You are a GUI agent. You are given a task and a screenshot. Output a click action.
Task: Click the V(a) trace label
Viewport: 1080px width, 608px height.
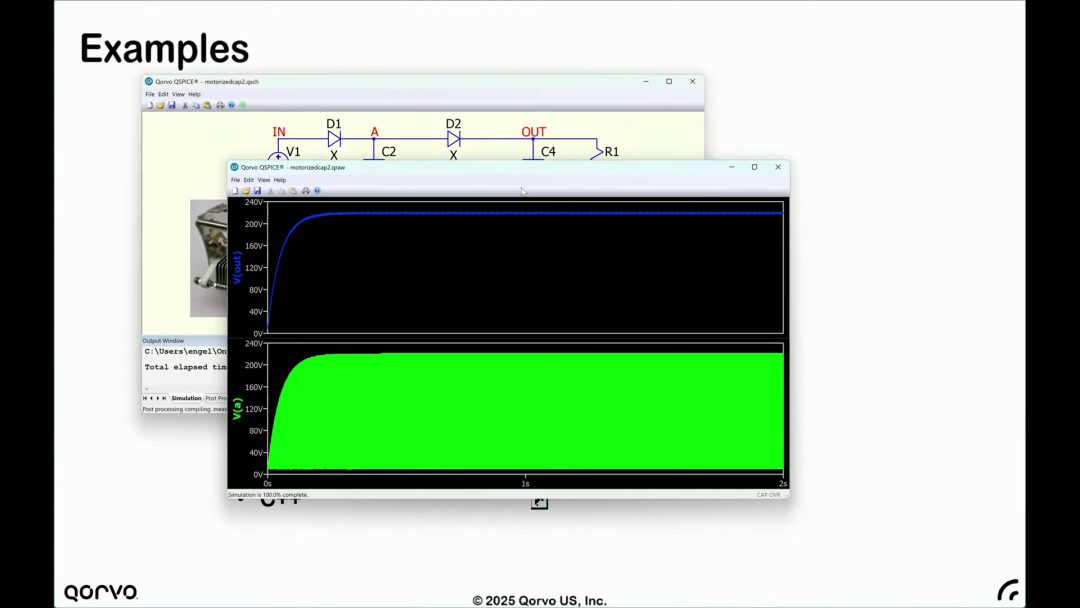[237, 409]
